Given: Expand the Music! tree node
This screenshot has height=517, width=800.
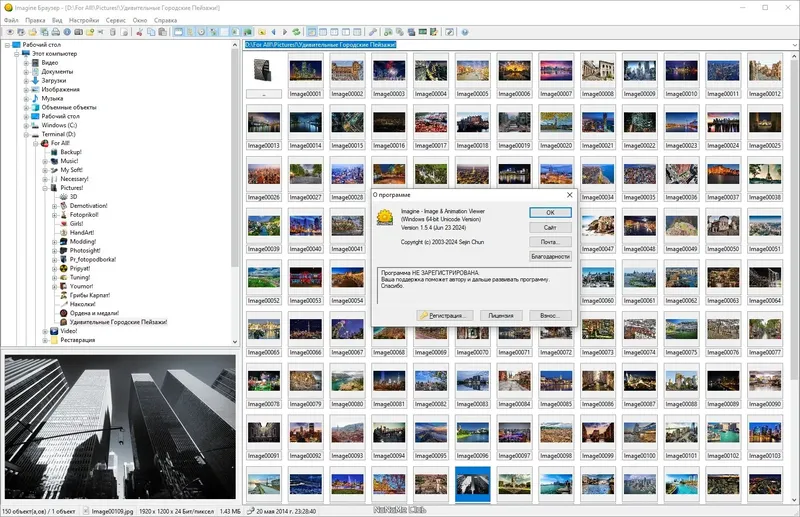Looking at the screenshot, I should (45, 161).
